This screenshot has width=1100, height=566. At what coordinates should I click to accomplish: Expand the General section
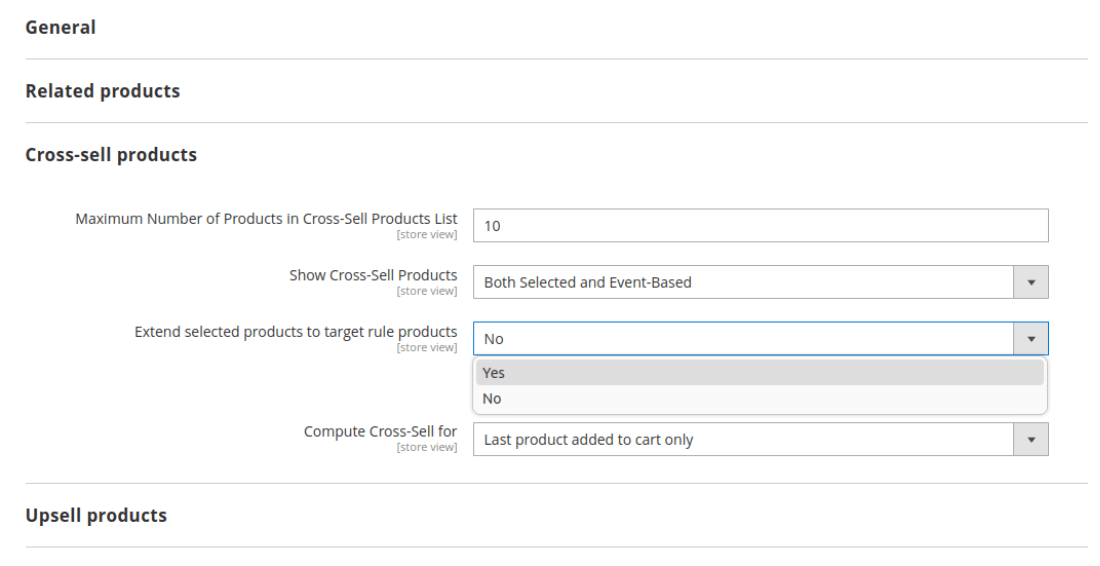pyautogui.click(x=61, y=28)
